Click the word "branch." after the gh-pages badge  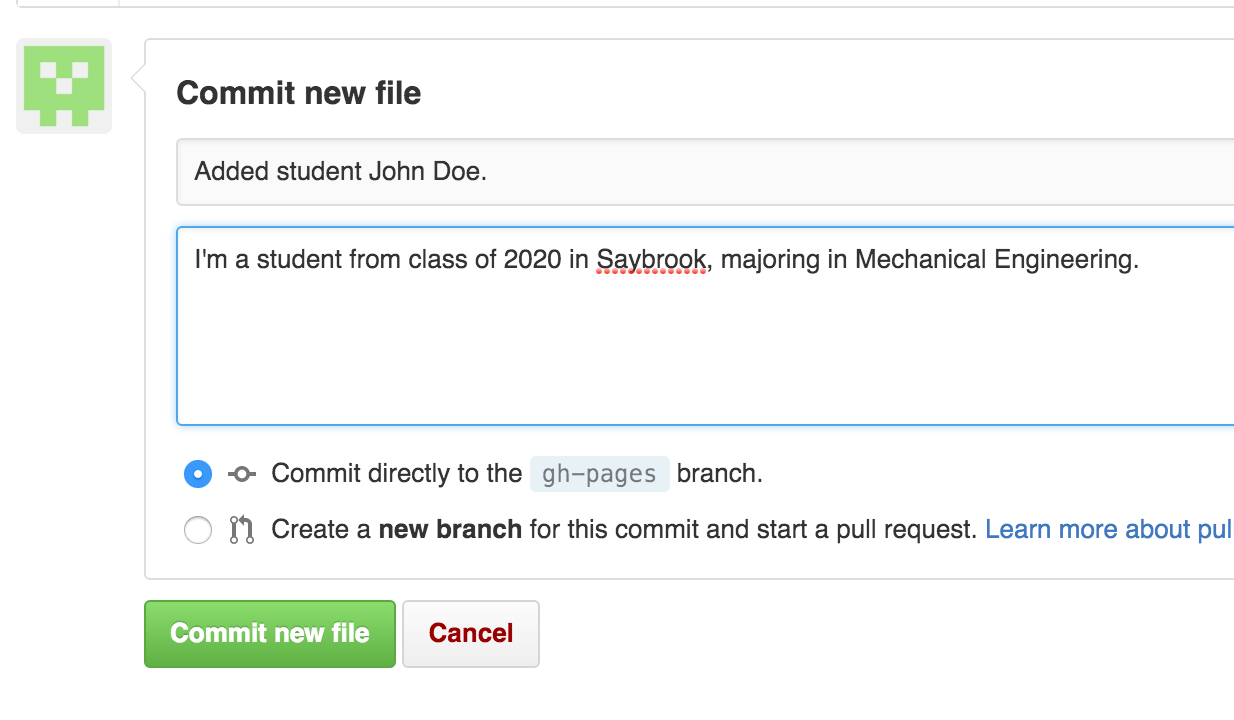click(720, 473)
